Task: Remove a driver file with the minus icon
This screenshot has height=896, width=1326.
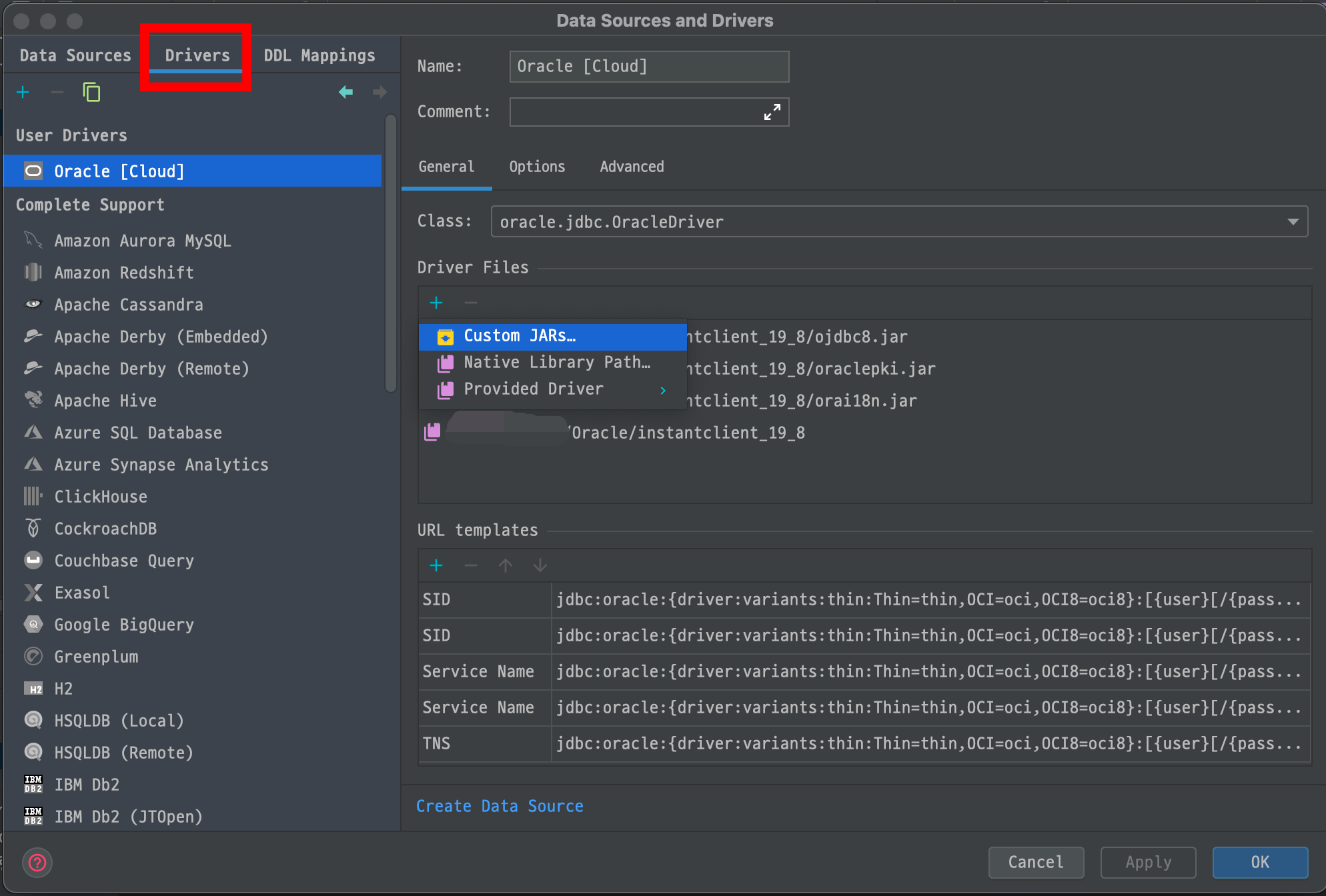Action: (471, 303)
